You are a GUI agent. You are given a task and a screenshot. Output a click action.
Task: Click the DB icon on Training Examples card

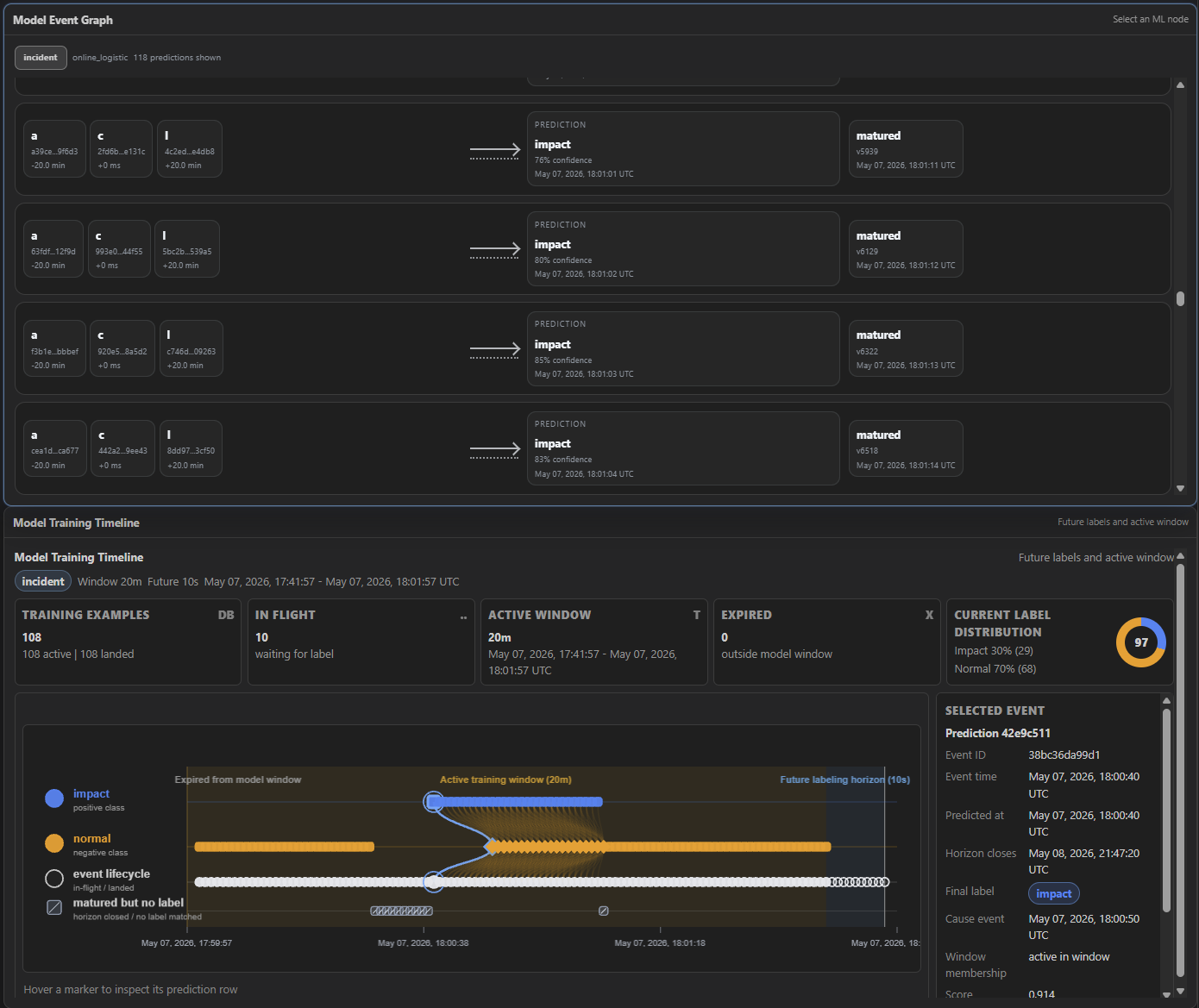(x=226, y=615)
